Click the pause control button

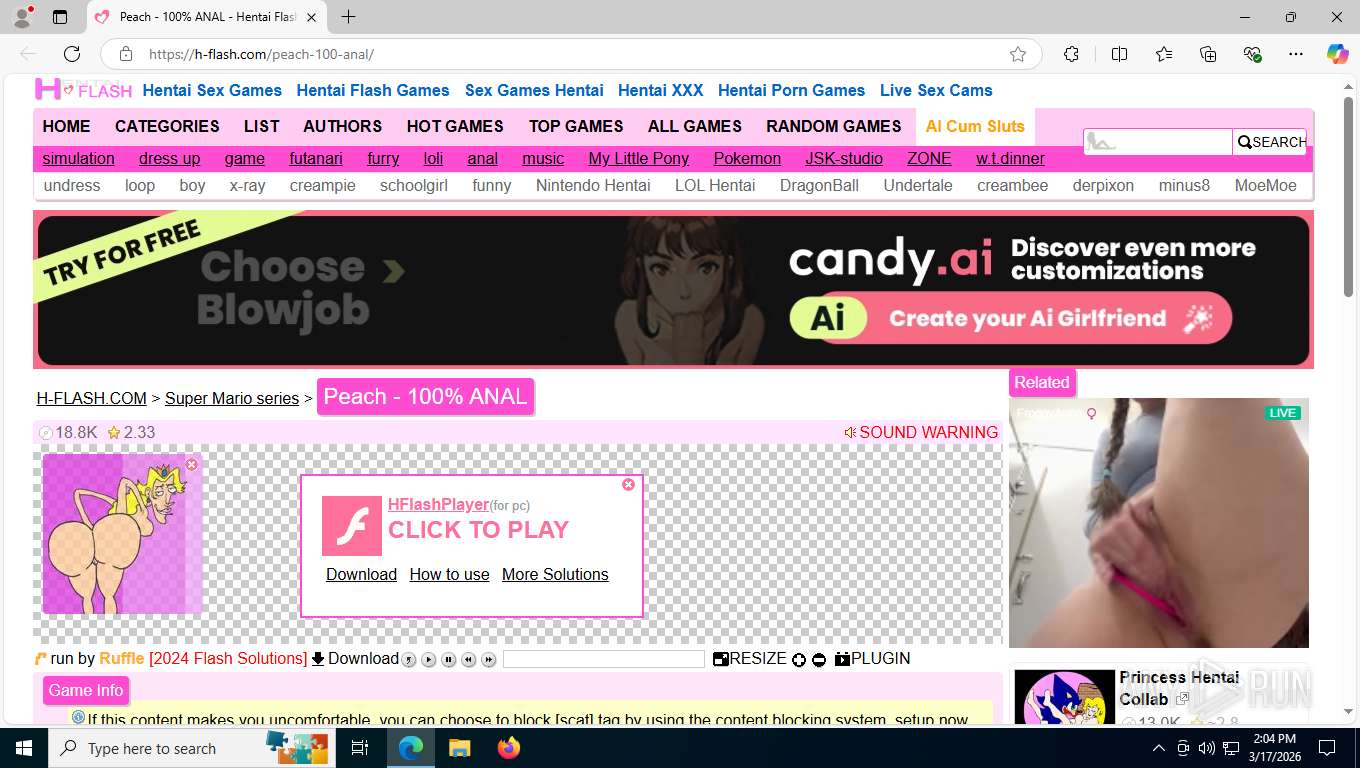[448, 659]
